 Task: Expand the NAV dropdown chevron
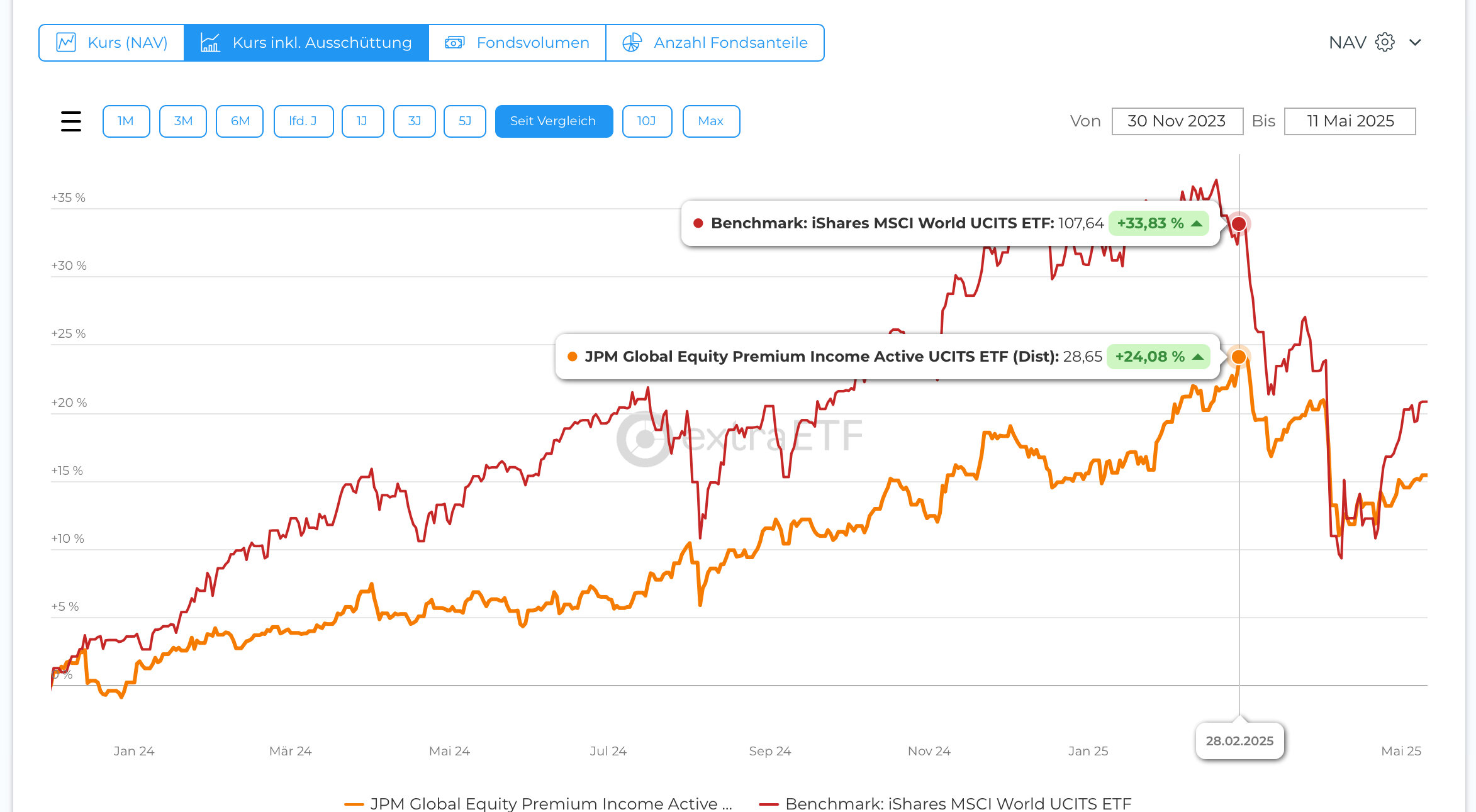[x=1416, y=42]
